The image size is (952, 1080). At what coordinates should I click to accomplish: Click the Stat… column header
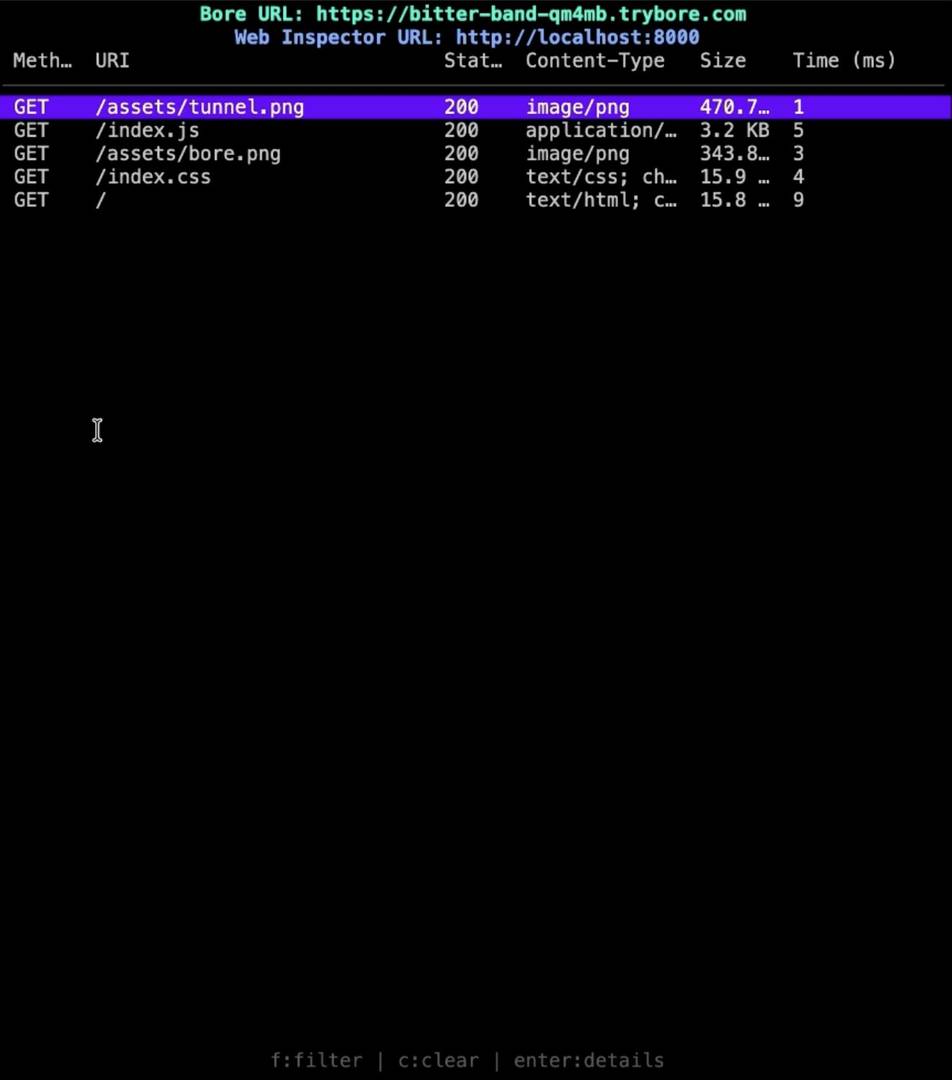[473, 61]
